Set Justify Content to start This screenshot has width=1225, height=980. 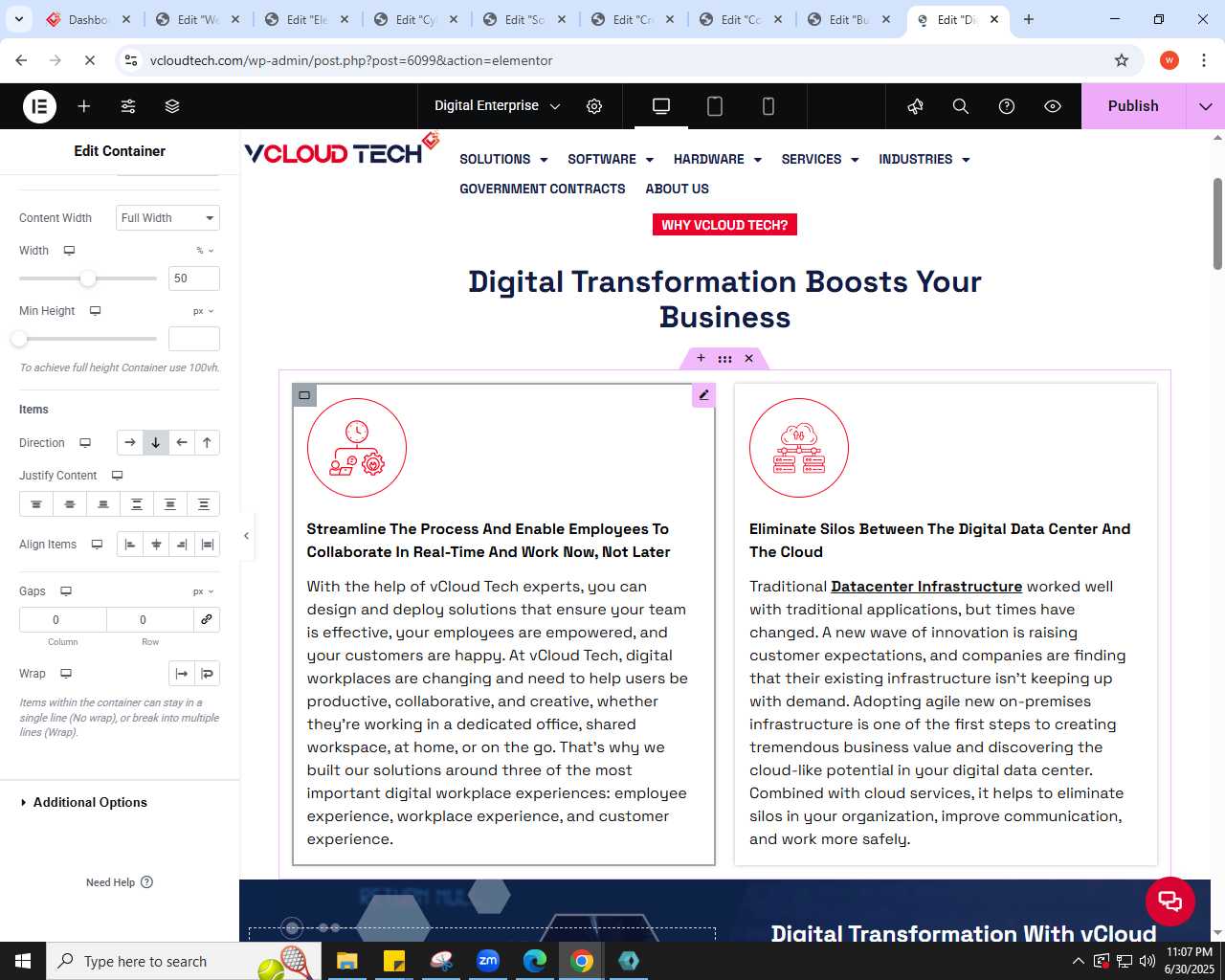coord(36,504)
